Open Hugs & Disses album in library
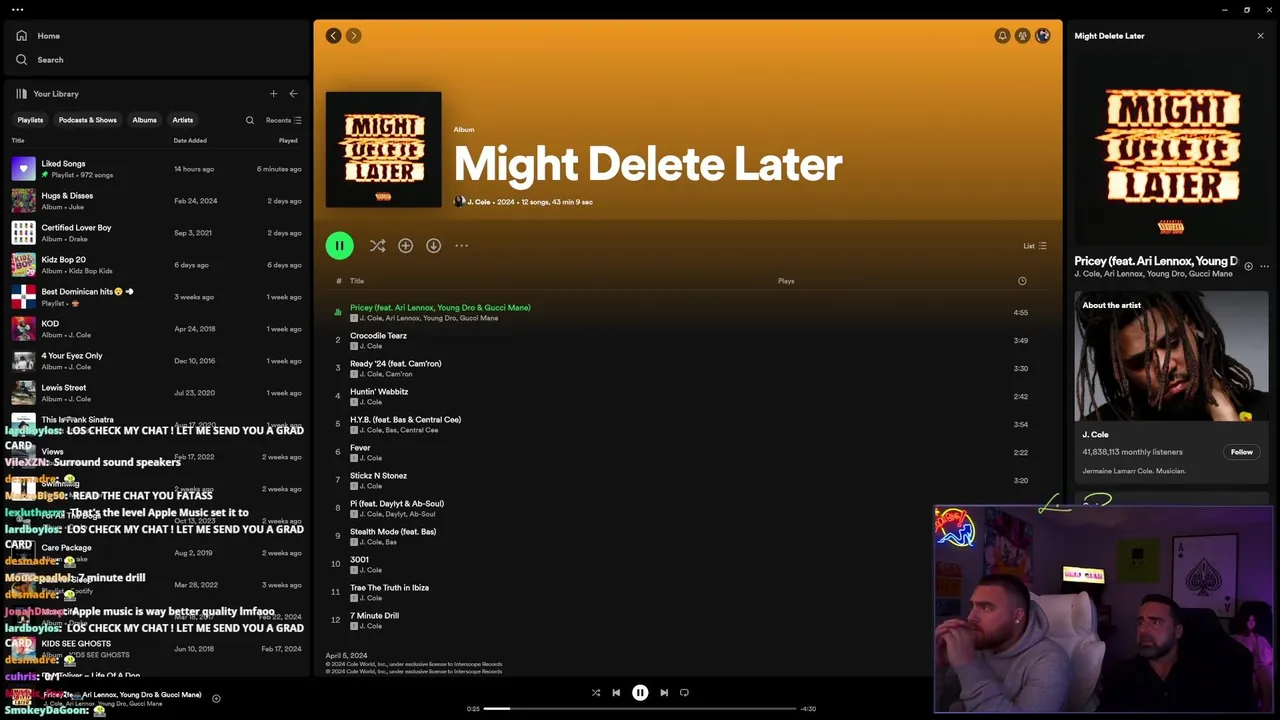Screen dimensions: 1280x720 [x=156, y=201]
